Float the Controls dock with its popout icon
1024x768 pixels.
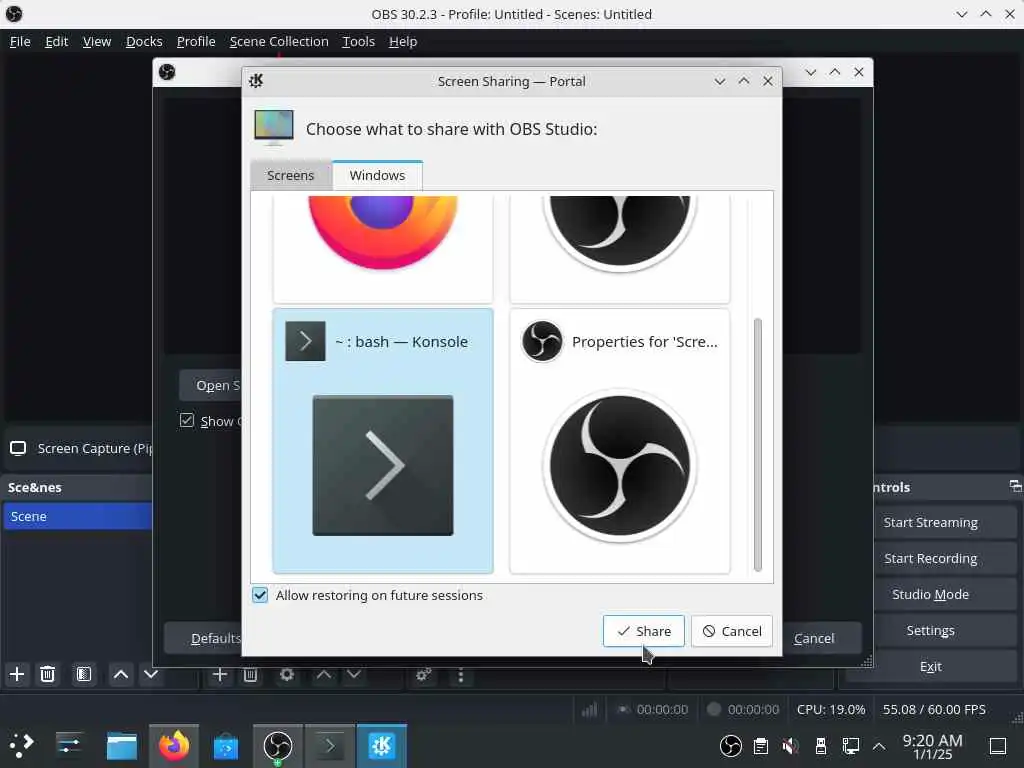[1015, 486]
